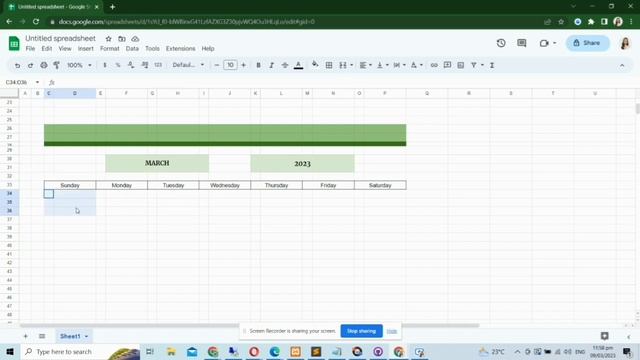This screenshot has height=360, width=640.
Task: Click the Insert chart icon
Action: (x=461, y=65)
